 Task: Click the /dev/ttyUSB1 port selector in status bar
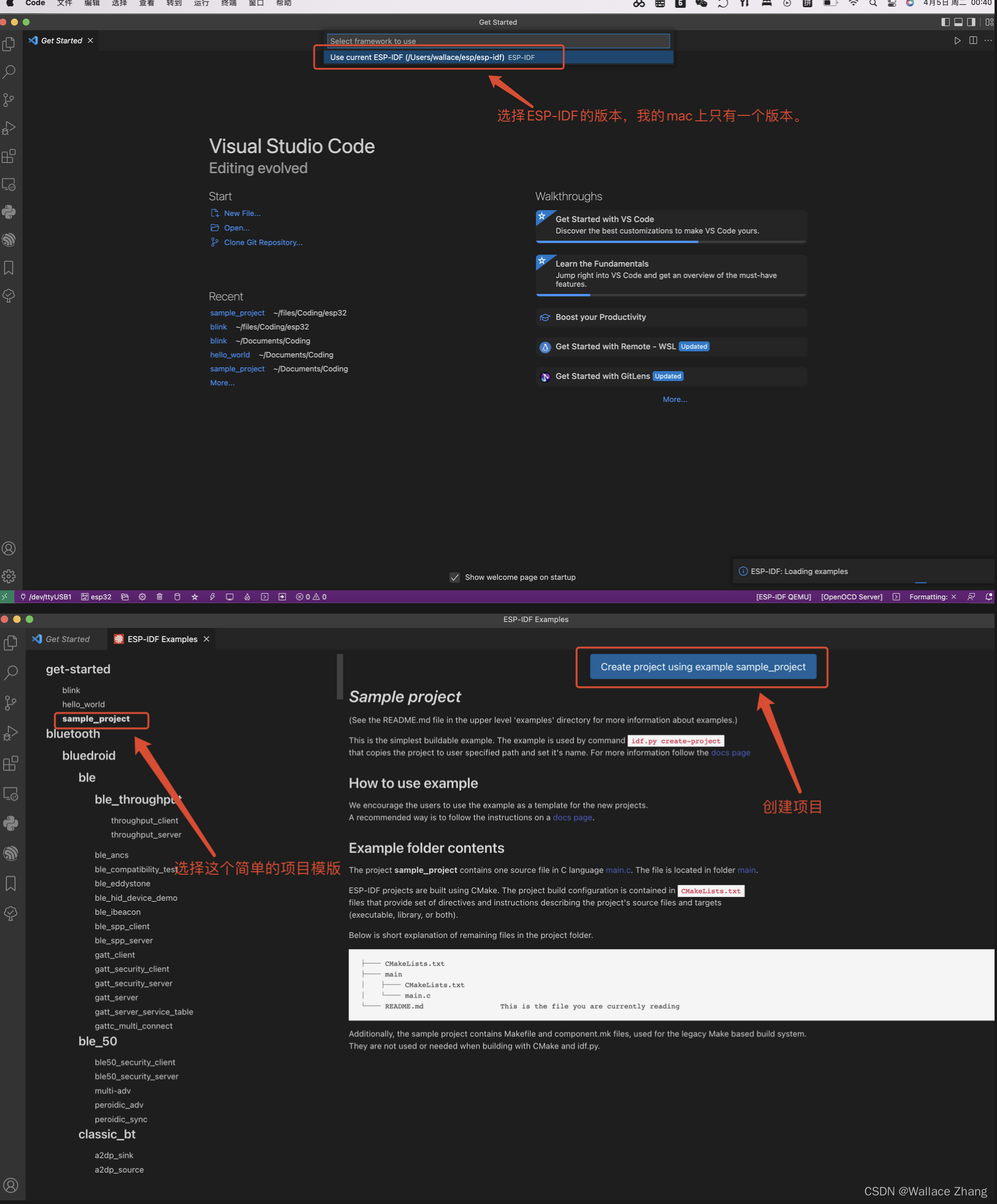pos(46,596)
